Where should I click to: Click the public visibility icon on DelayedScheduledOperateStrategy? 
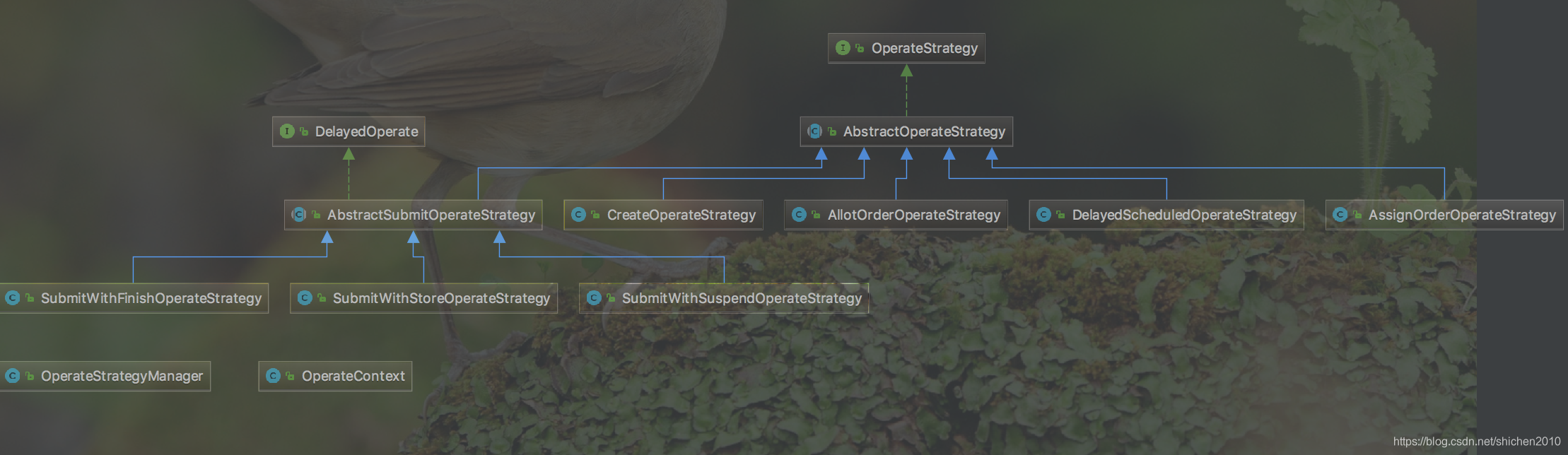click(x=1060, y=215)
